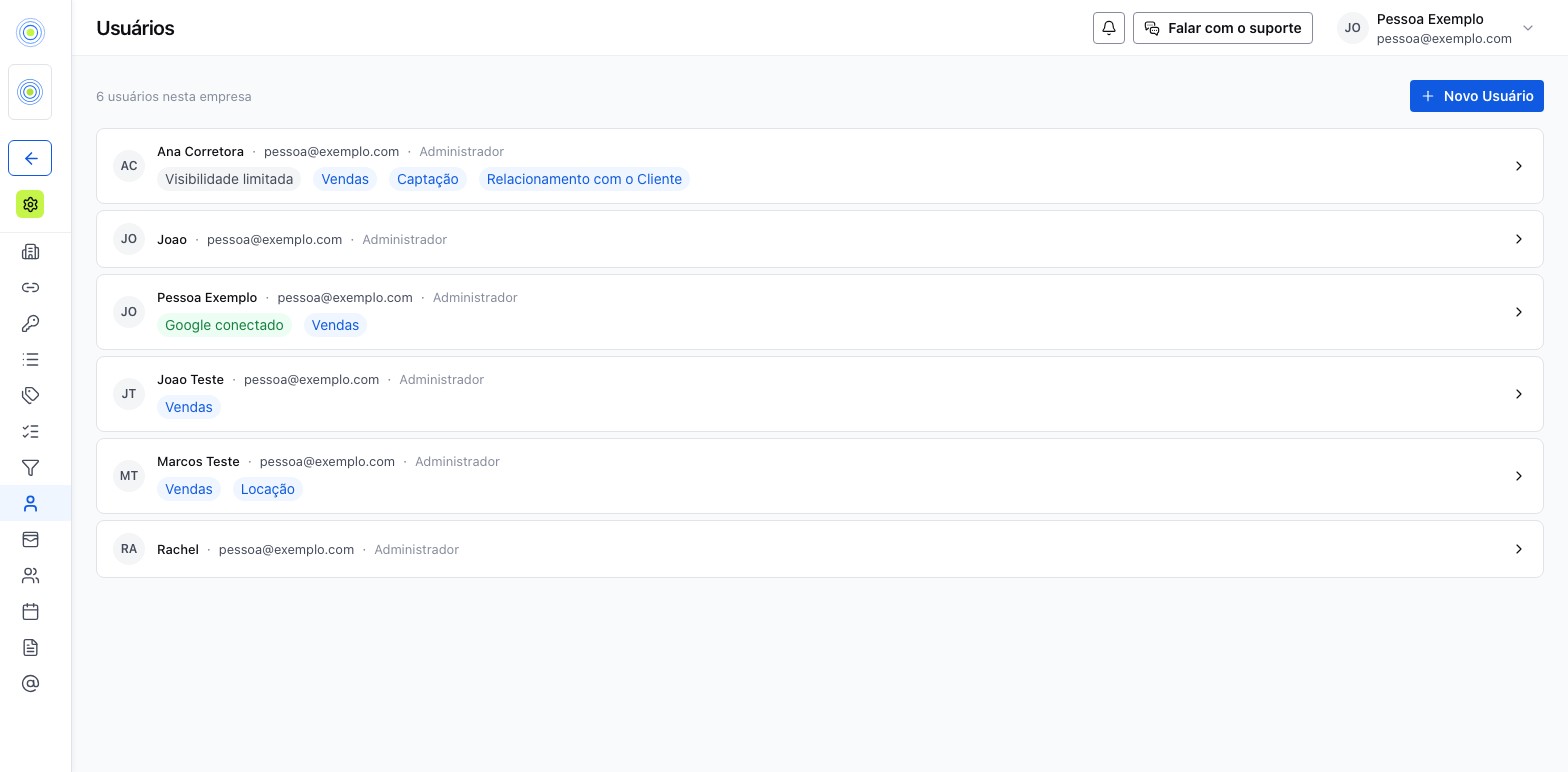Click the back arrow button in sidebar

pos(30,158)
